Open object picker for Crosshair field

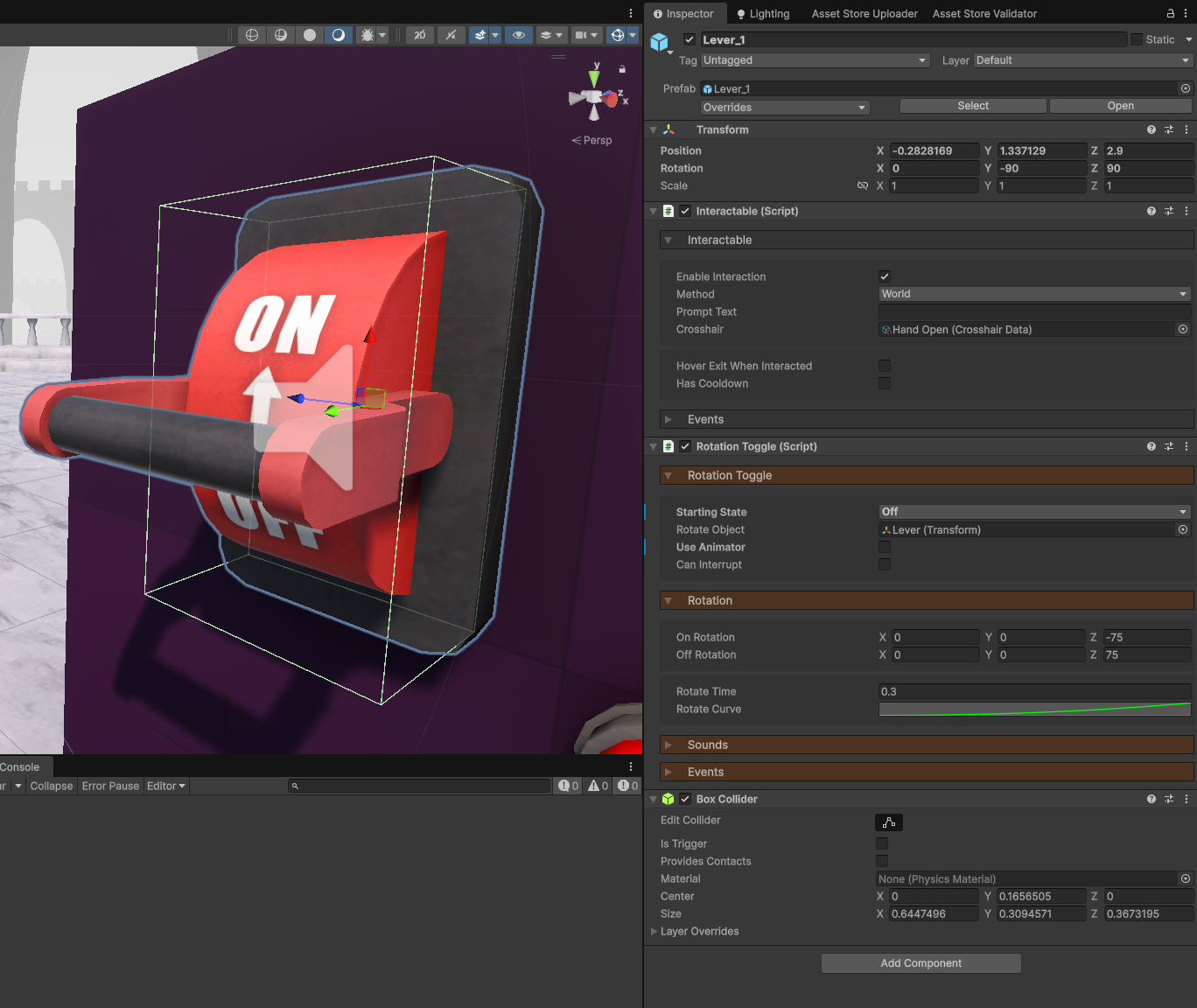click(1183, 329)
